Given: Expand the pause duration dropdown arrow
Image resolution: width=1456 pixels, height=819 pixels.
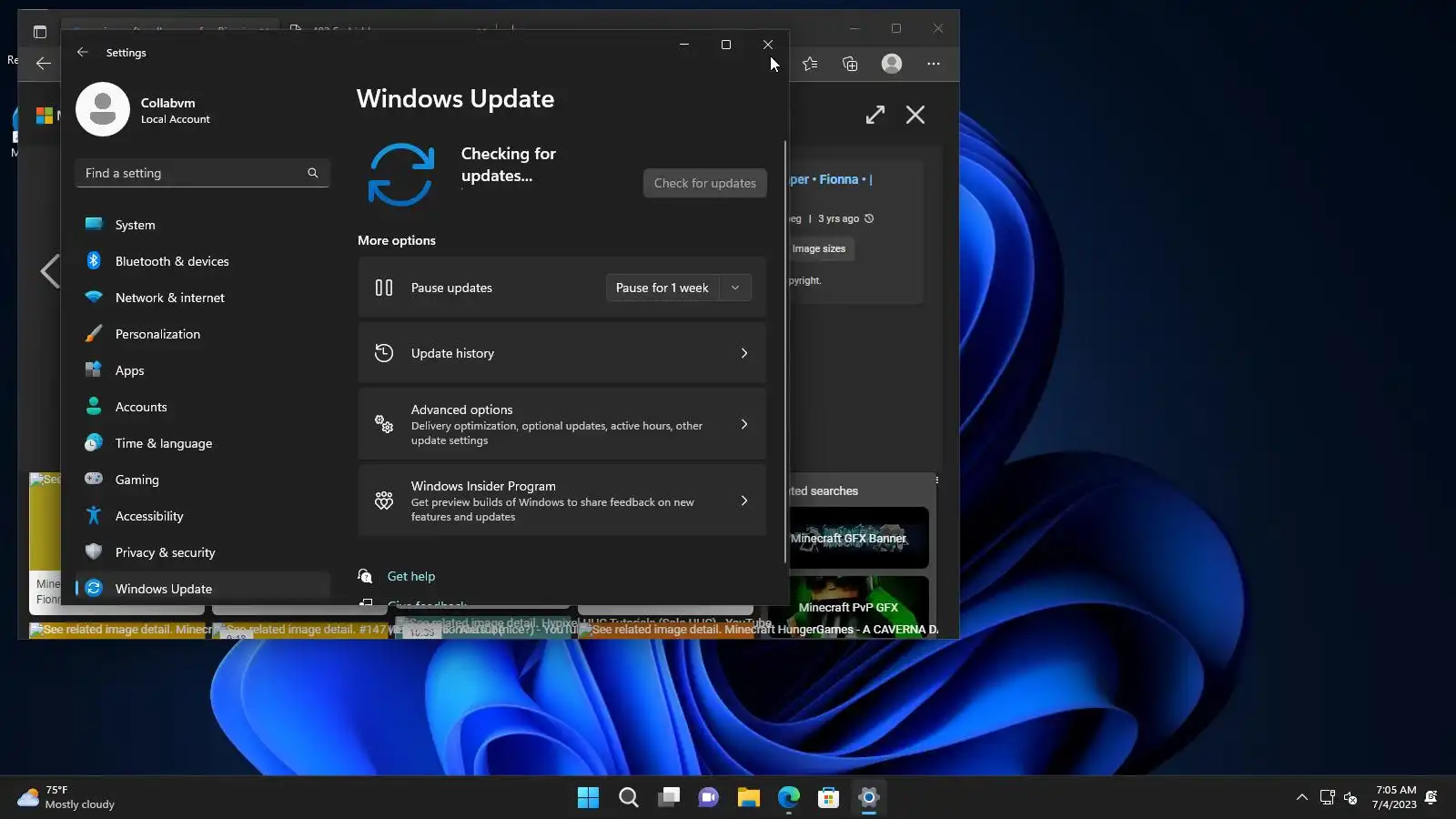Looking at the screenshot, I should 735,288.
